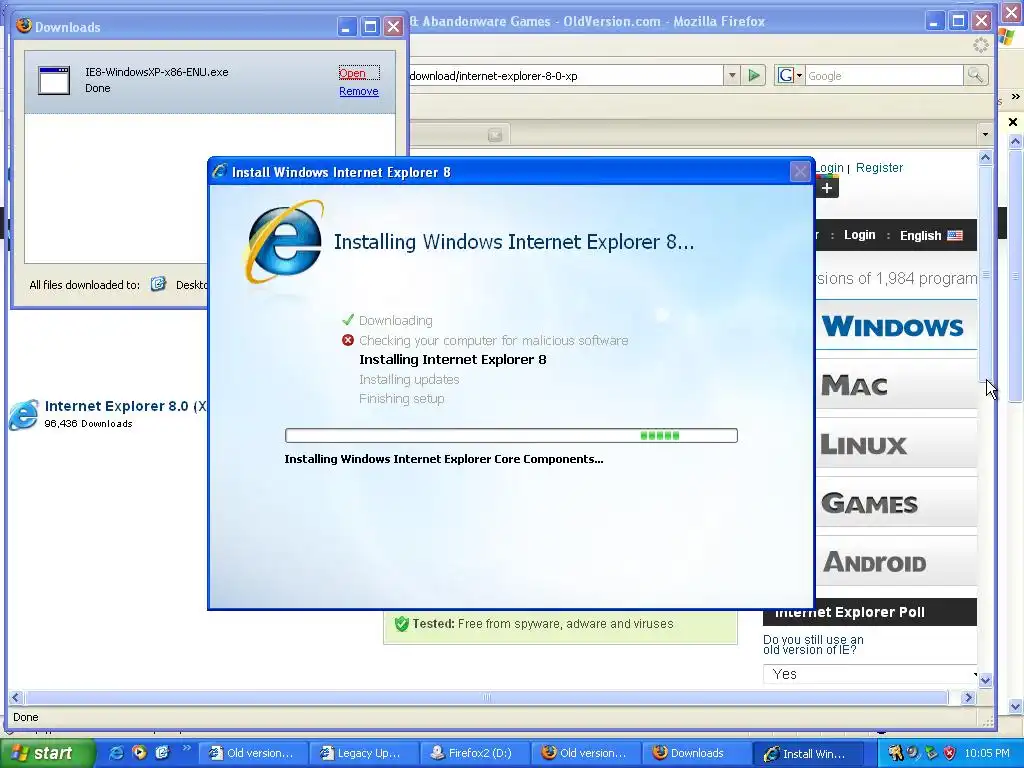
Task: Switch to Legacy Up... taskbar button
Action: 362,753
